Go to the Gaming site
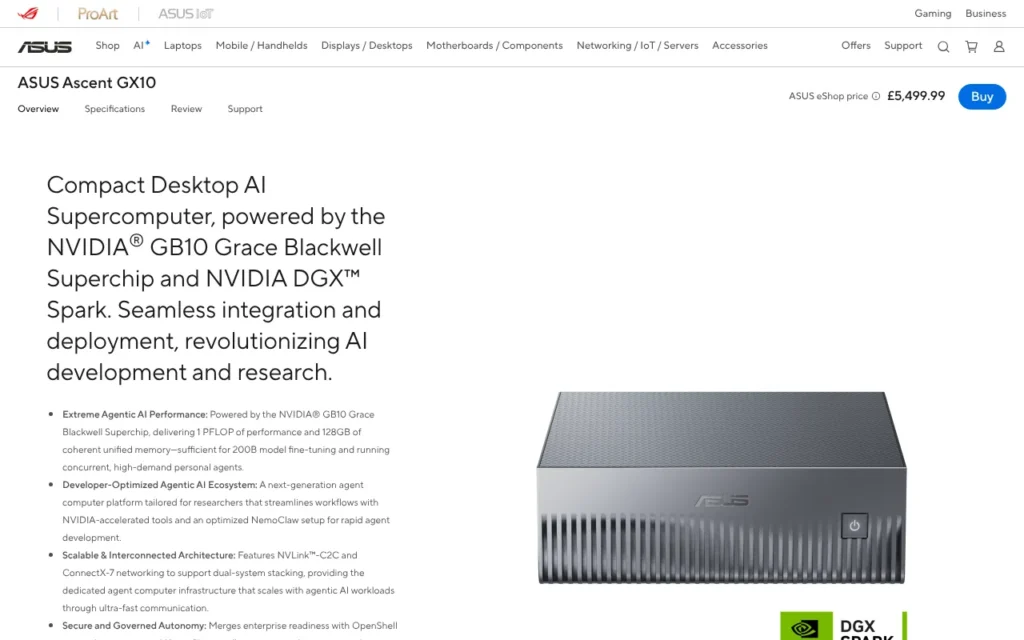1024x640 pixels. click(933, 14)
